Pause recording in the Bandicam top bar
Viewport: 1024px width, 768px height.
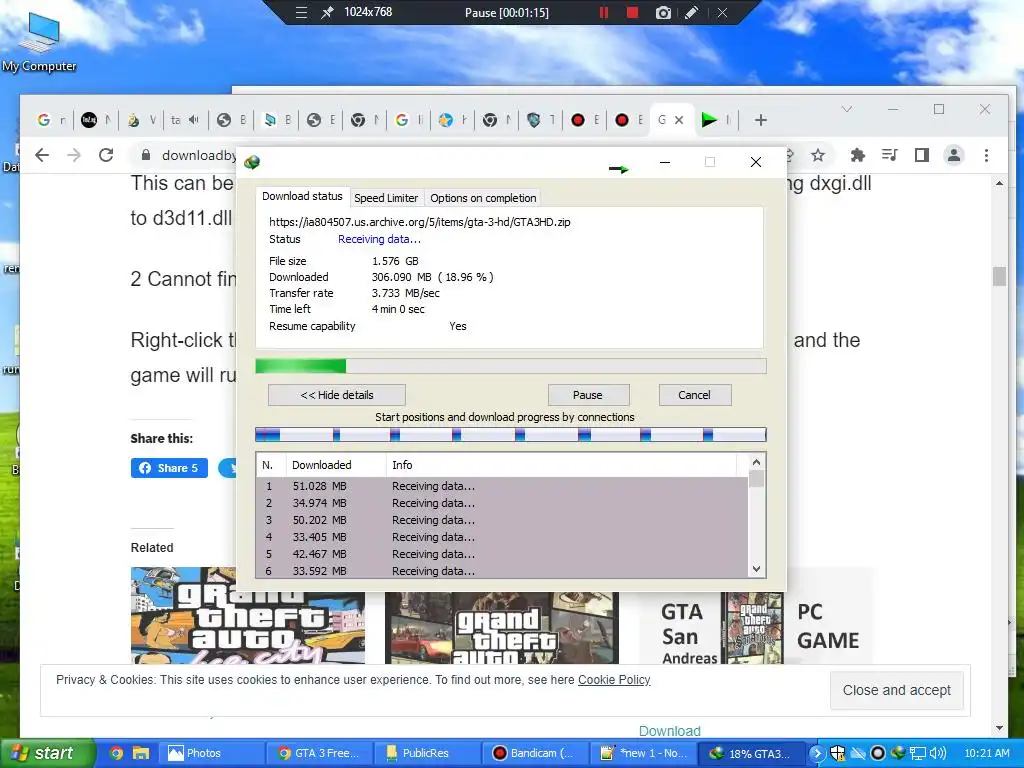(x=604, y=12)
